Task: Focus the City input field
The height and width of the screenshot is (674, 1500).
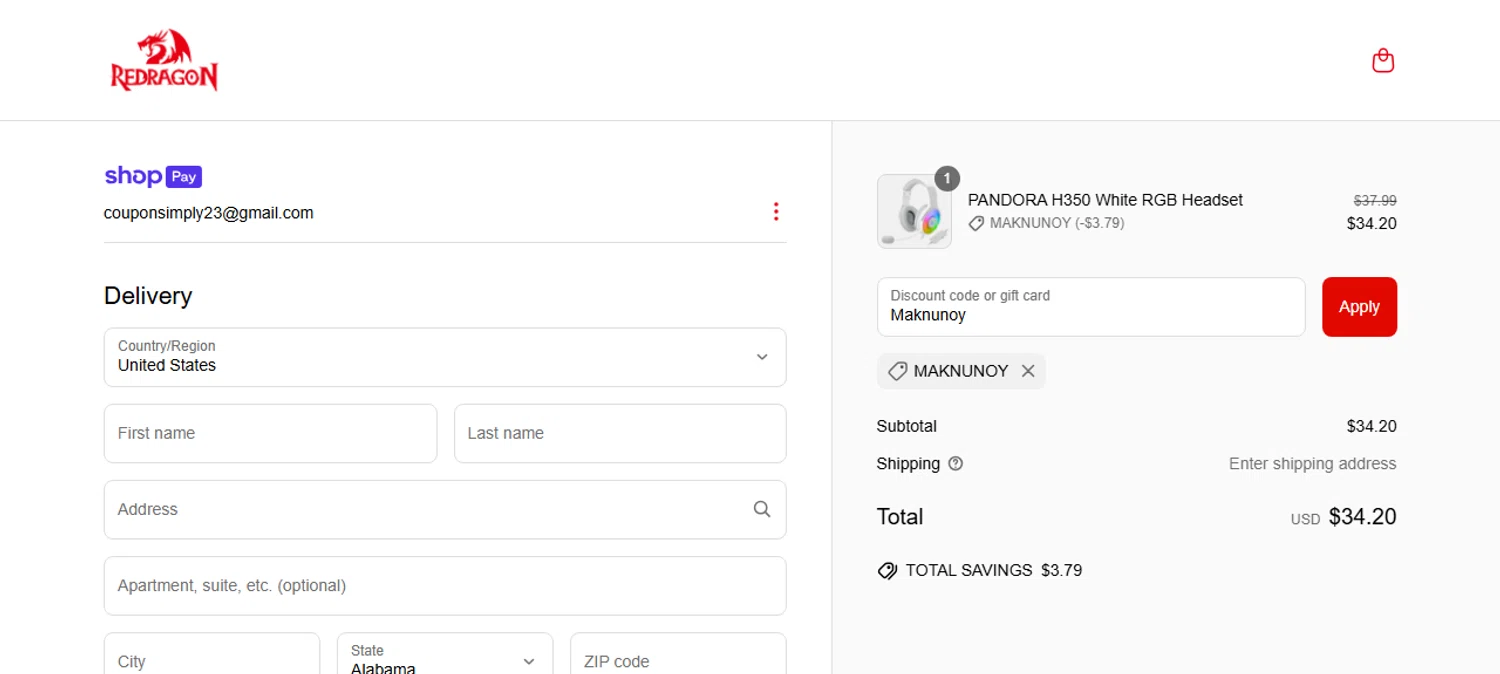Action: (212, 660)
